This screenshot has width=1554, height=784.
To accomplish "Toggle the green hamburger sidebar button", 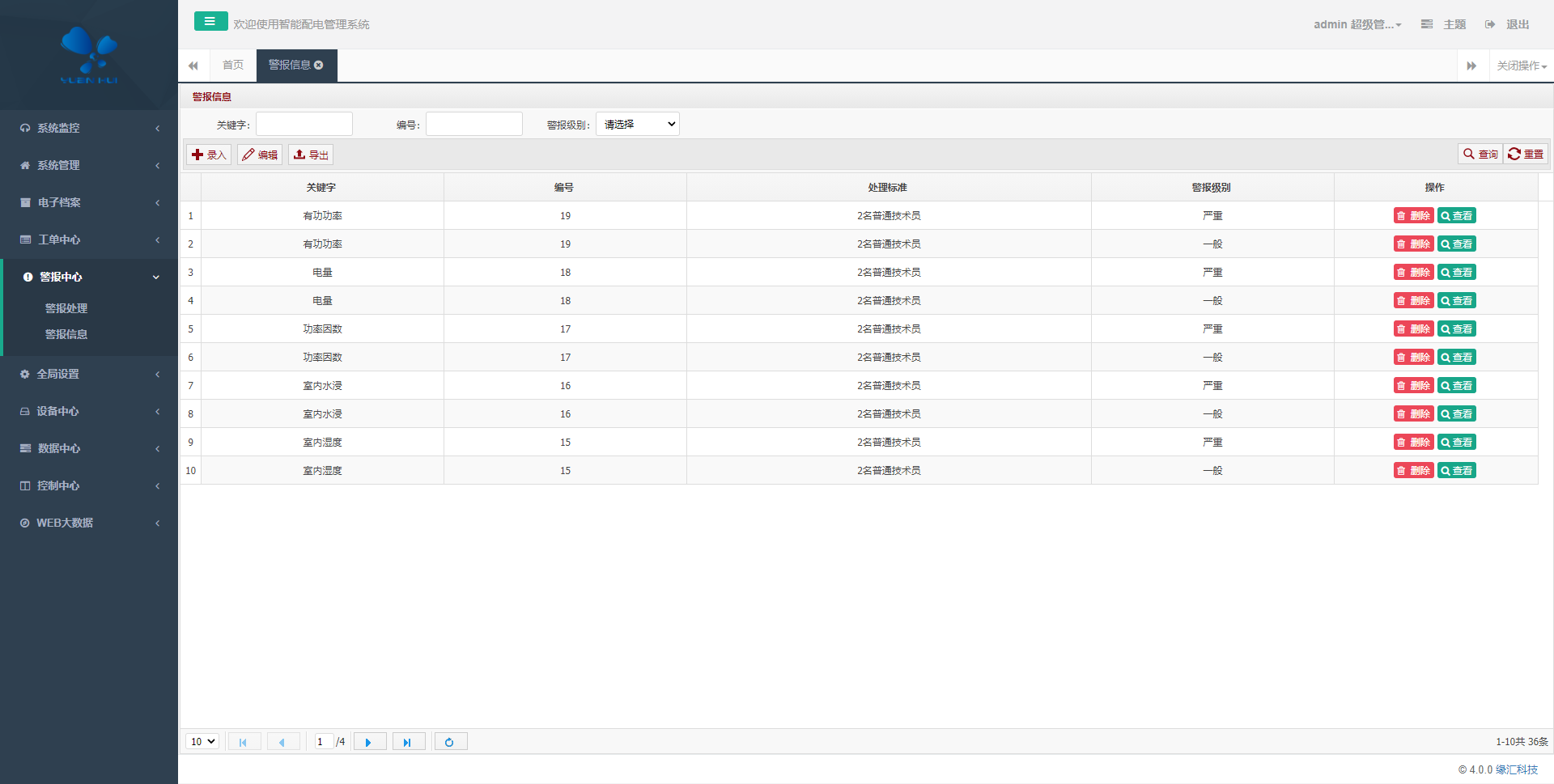I will pos(210,22).
